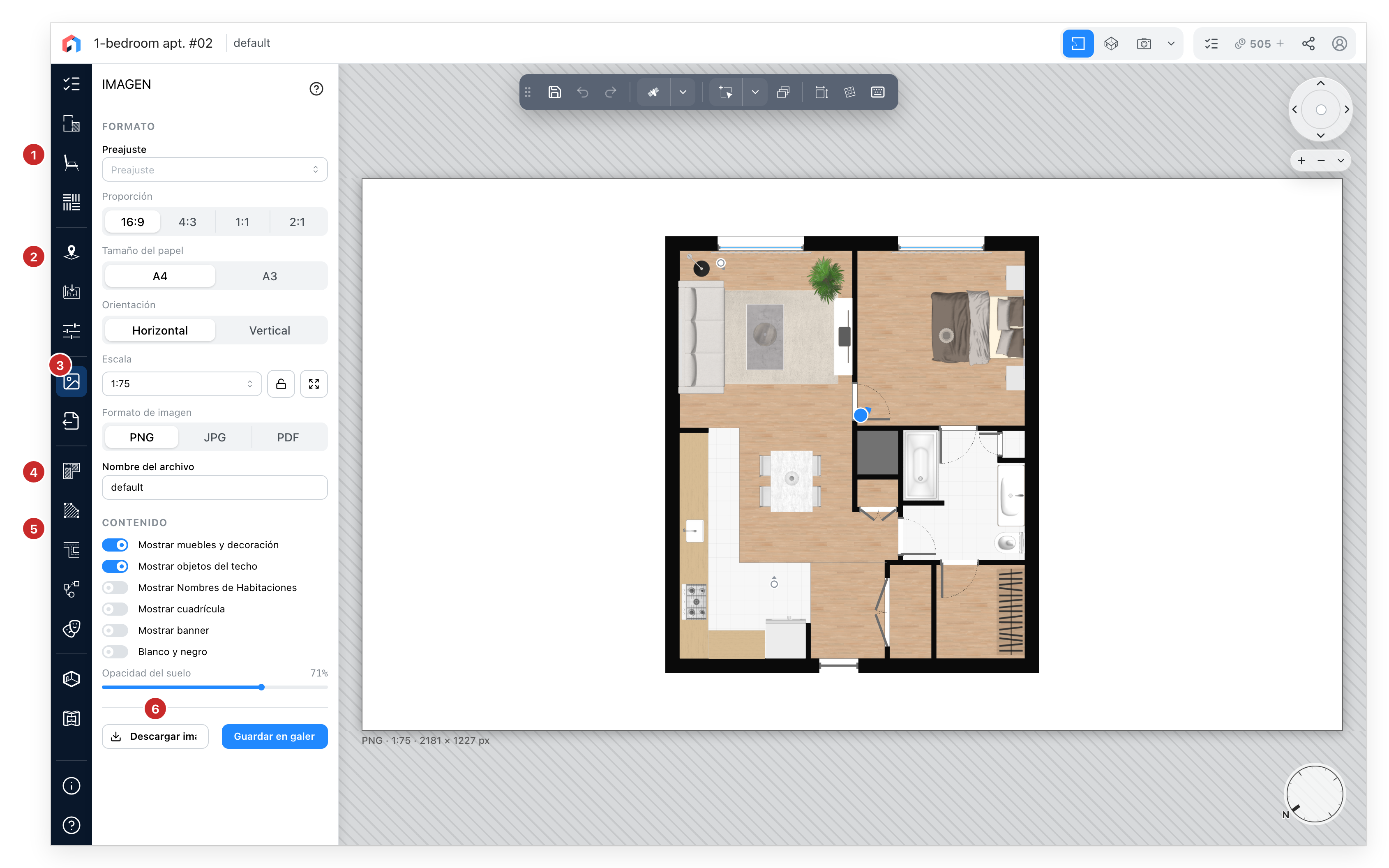Expand the Escala 1:75 dropdown
Viewport: 1389px width, 868px height.
pos(181,384)
